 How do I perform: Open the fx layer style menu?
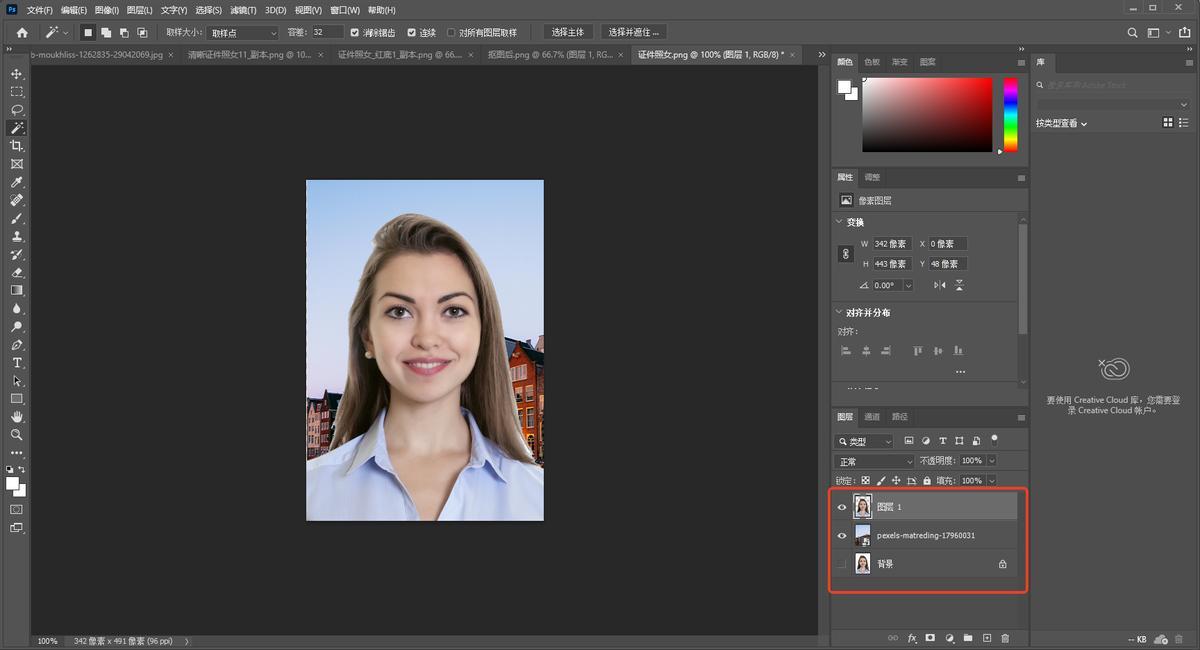click(x=911, y=638)
